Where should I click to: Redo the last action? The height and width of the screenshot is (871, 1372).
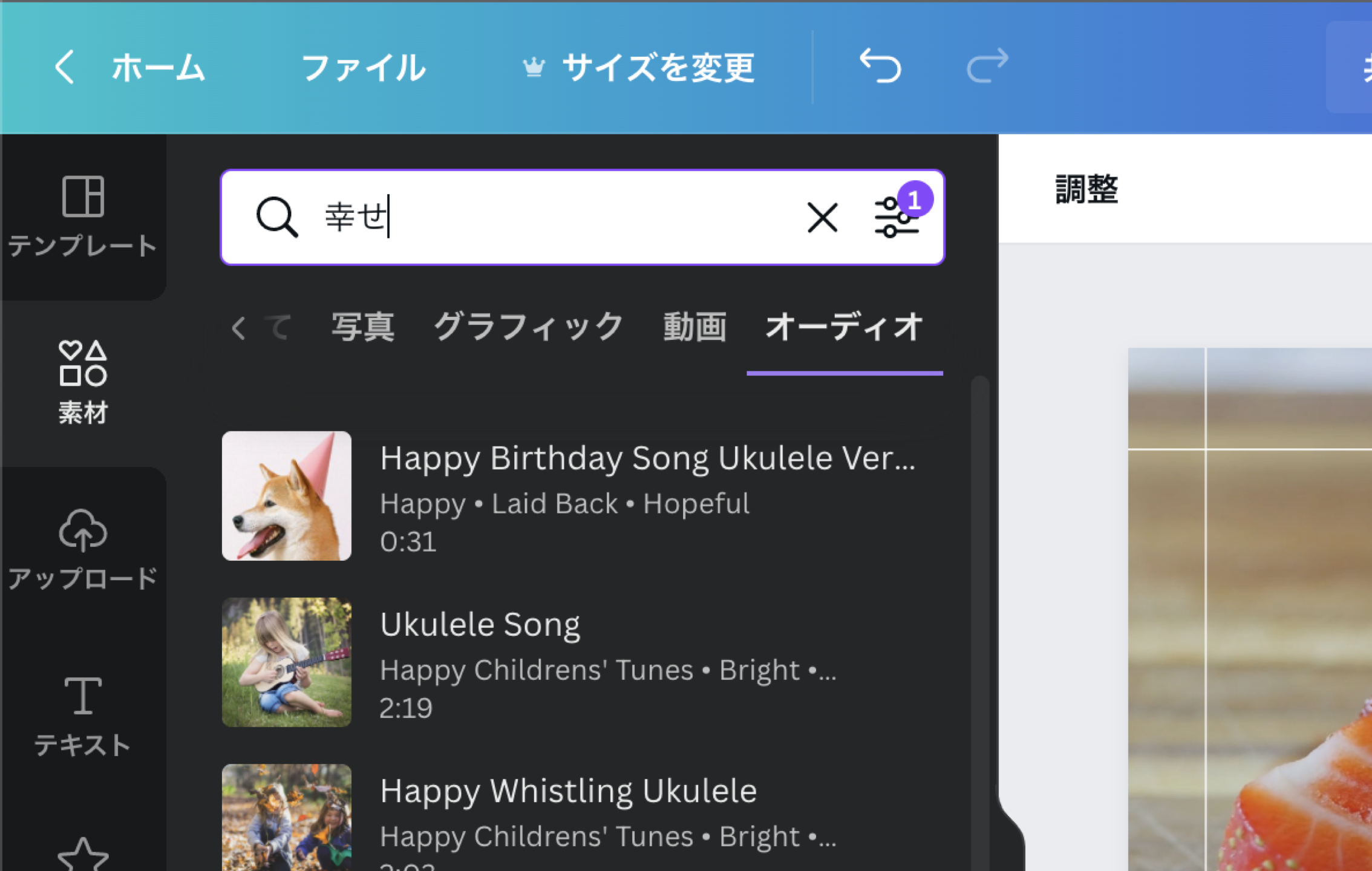pyautogui.click(x=987, y=65)
